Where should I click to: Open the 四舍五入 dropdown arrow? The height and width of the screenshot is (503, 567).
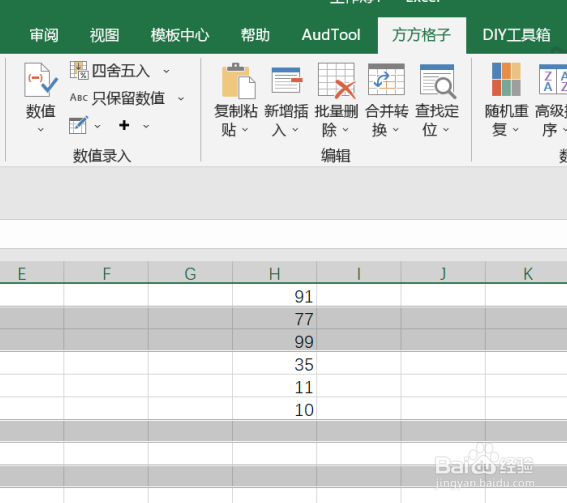166,71
